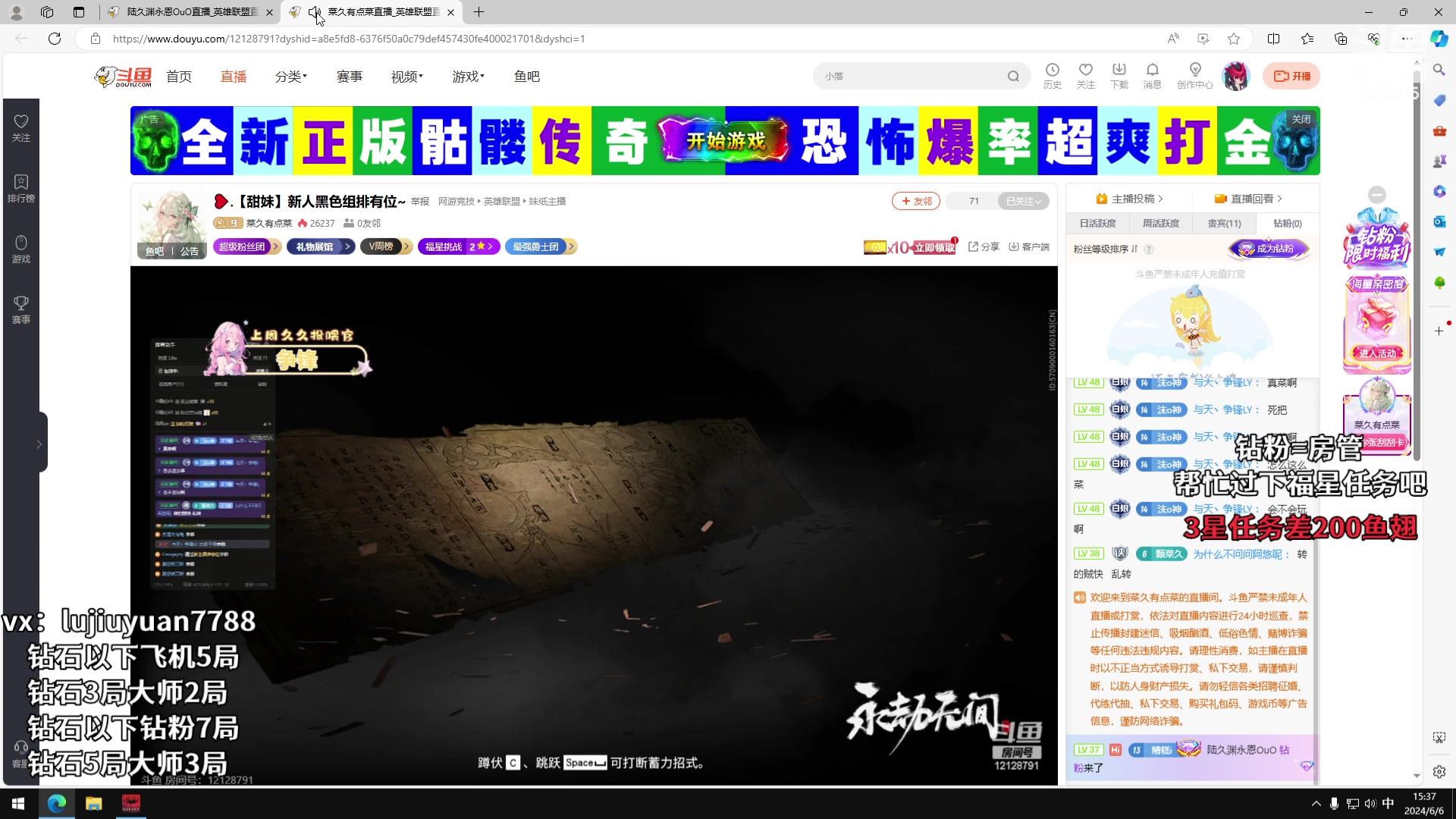The width and height of the screenshot is (1456, 819).
Task: Open Edge sidebar search icon
Action: (1439, 70)
